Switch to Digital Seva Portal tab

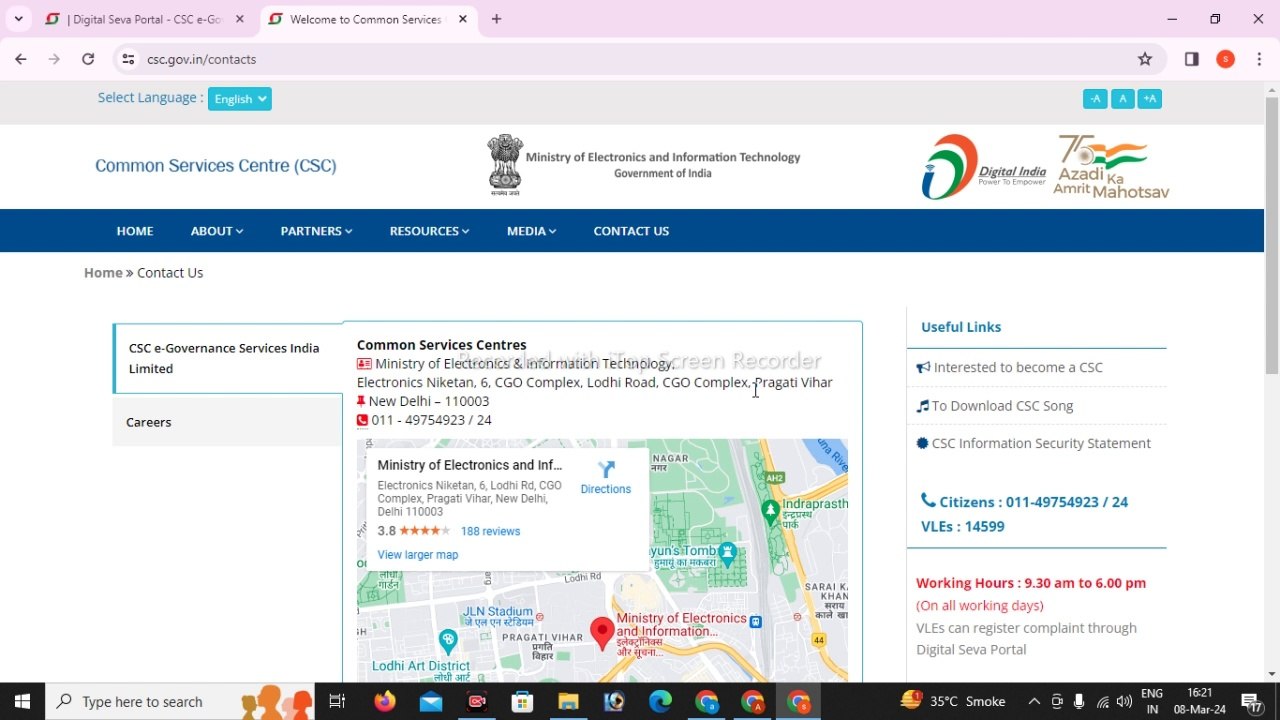(x=143, y=19)
